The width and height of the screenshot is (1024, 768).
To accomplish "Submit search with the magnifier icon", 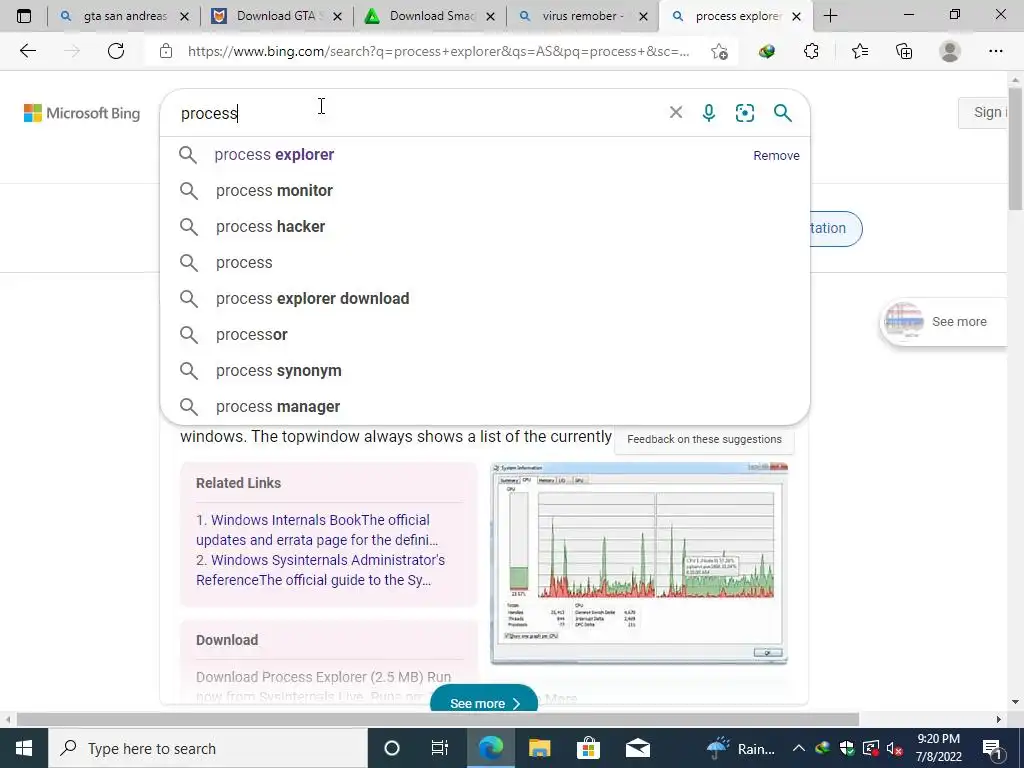I will (x=782, y=113).
